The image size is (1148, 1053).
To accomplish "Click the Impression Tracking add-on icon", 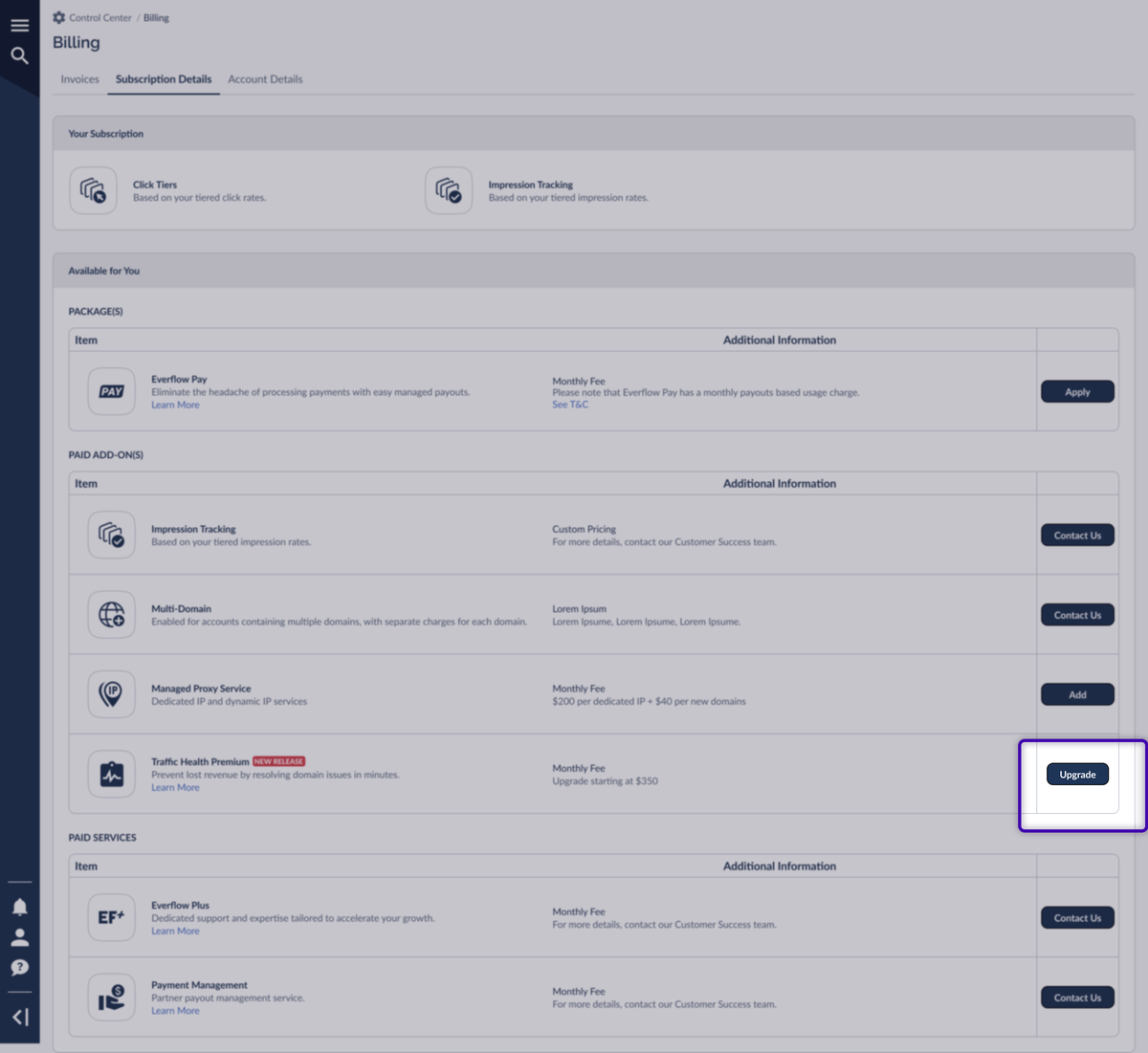I will pyautogui.click(x=112, y=535).
